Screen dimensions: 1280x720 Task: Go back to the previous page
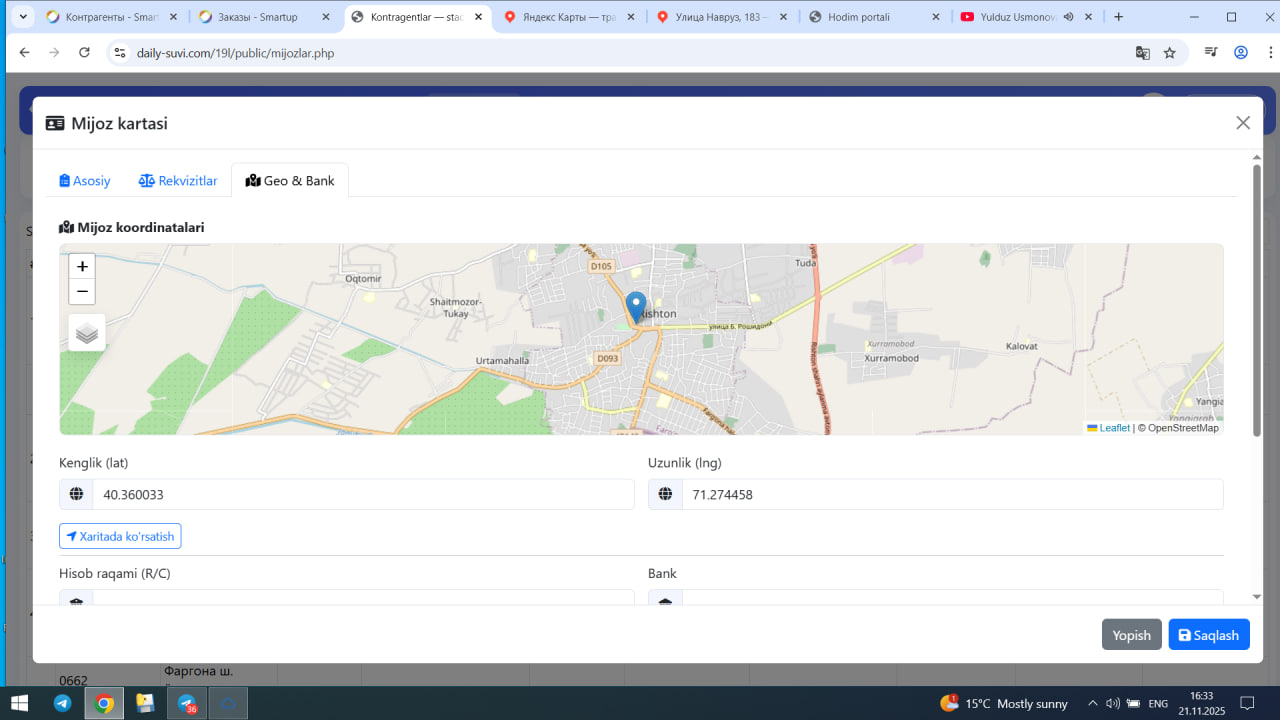pyautogui.click(x=24, y=53)
